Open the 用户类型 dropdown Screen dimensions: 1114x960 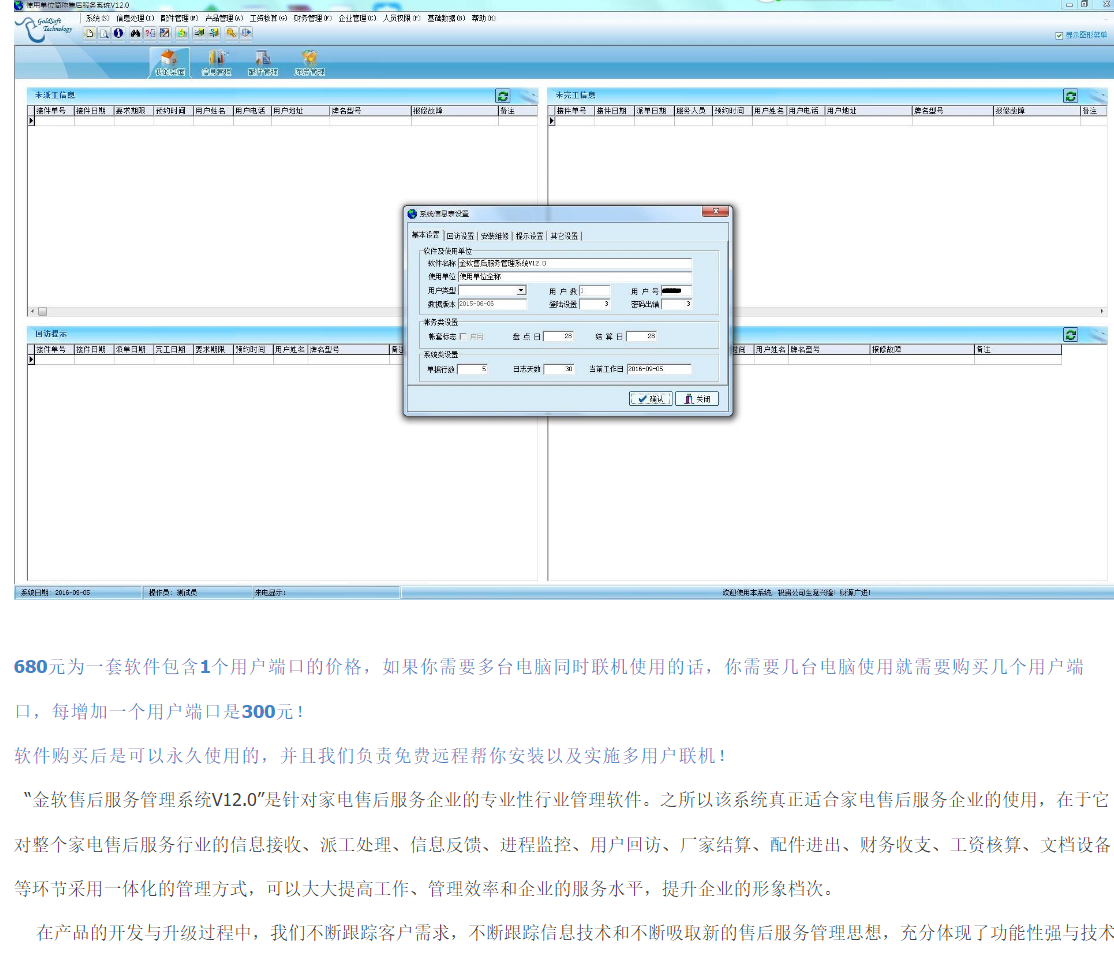point(521,291)
